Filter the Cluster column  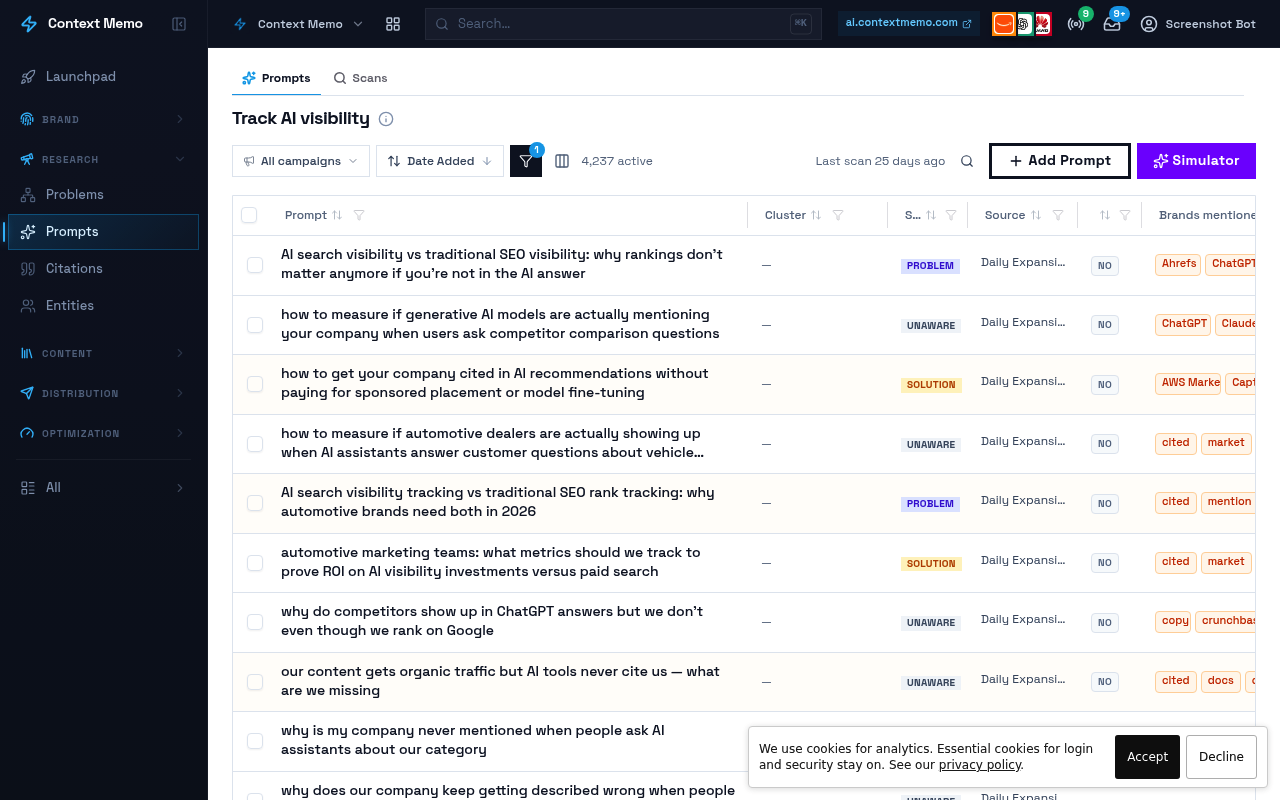tap(838, 215)
